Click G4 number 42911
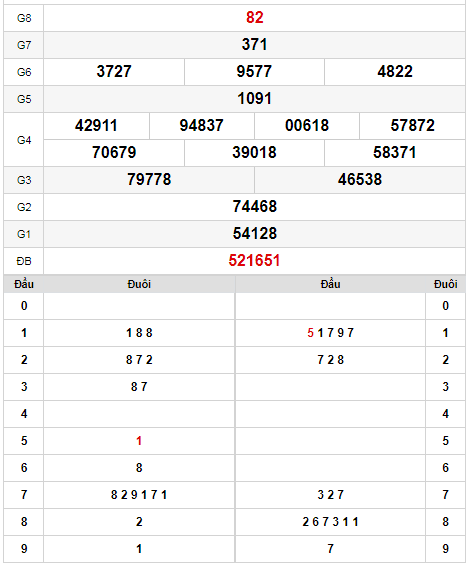The height and width of the screenshot is (567, 469). point(96,125)
